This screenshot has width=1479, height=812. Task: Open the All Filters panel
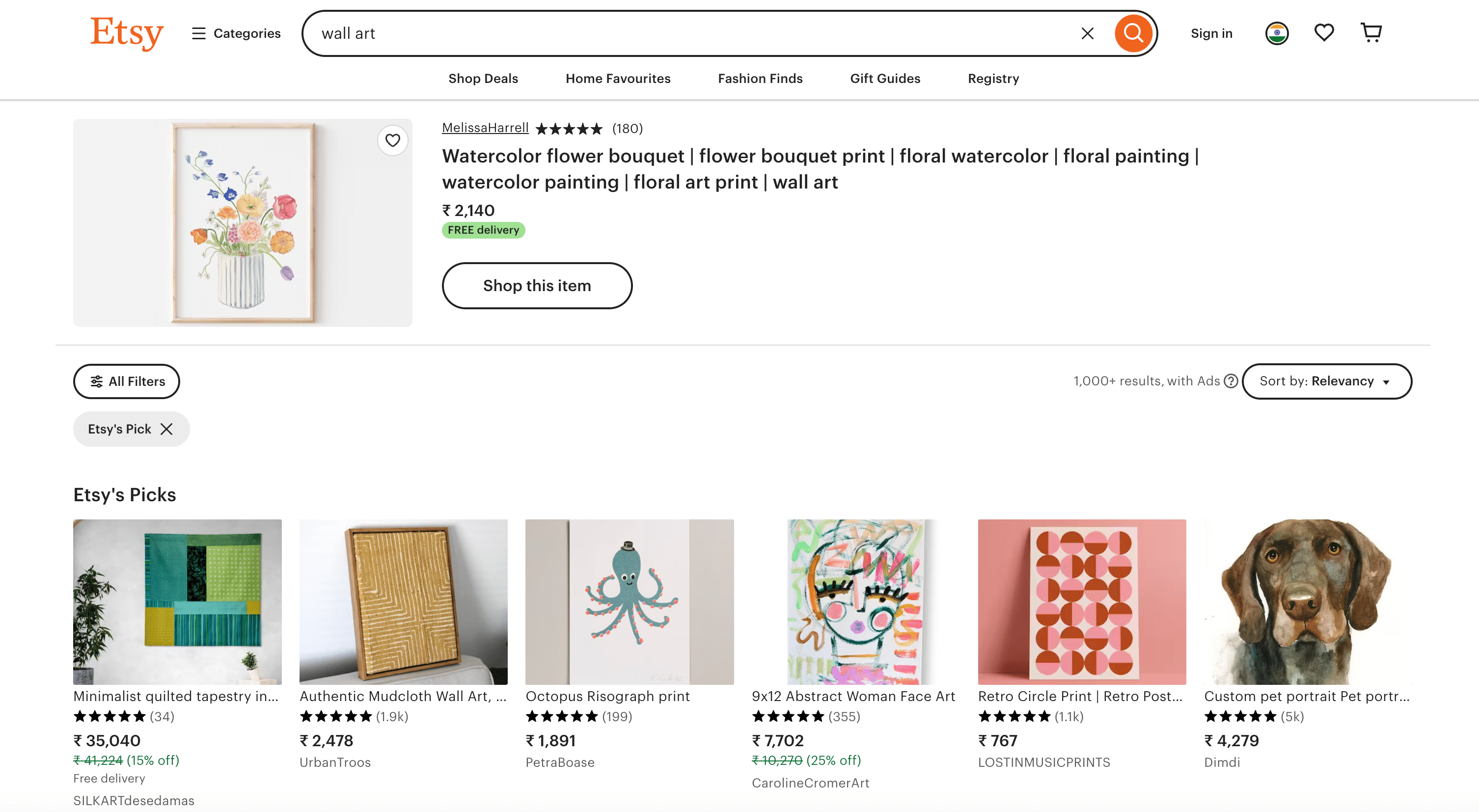[x=126, y=381]
